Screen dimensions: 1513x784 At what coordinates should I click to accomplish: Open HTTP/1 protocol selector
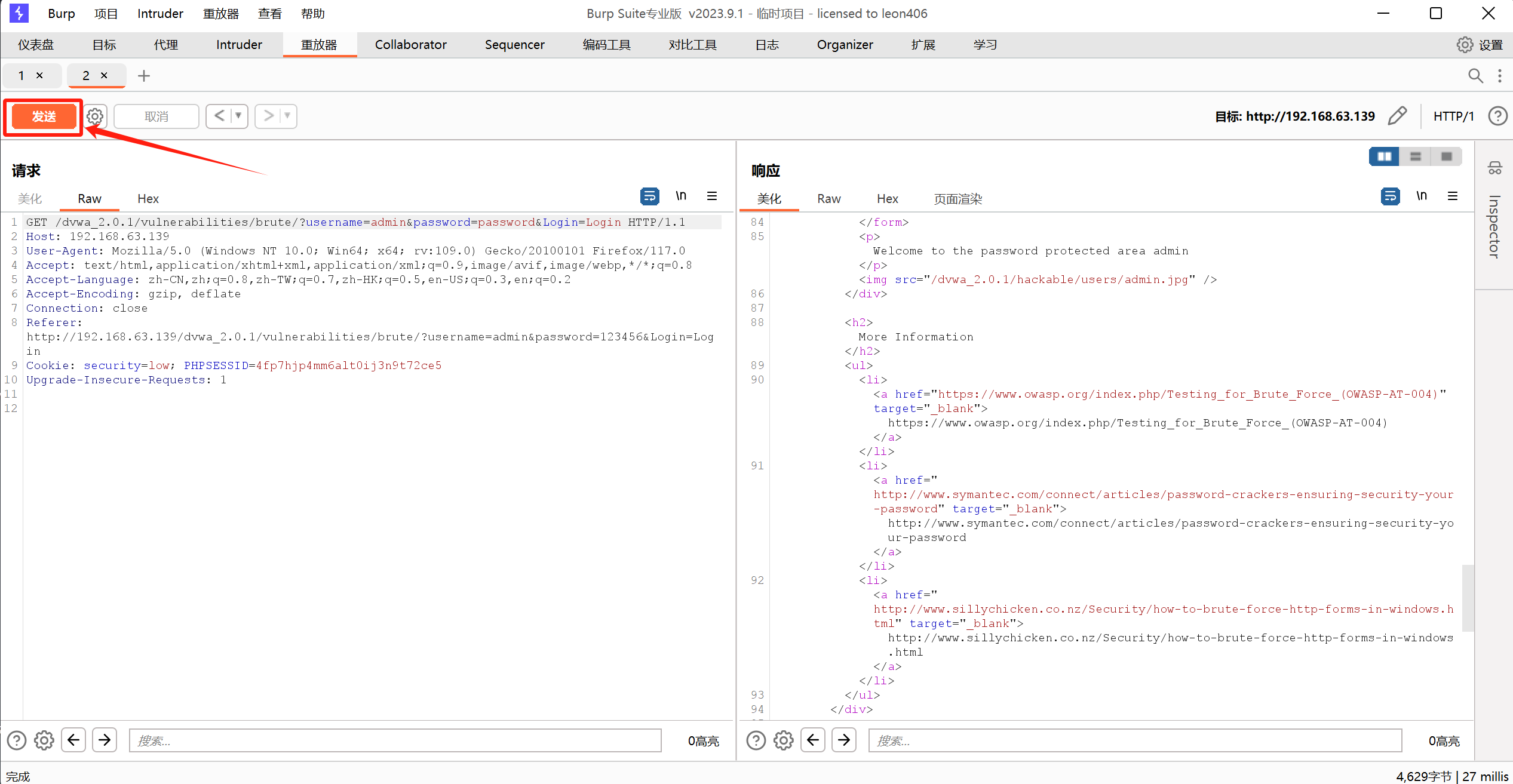[1453, 116]
